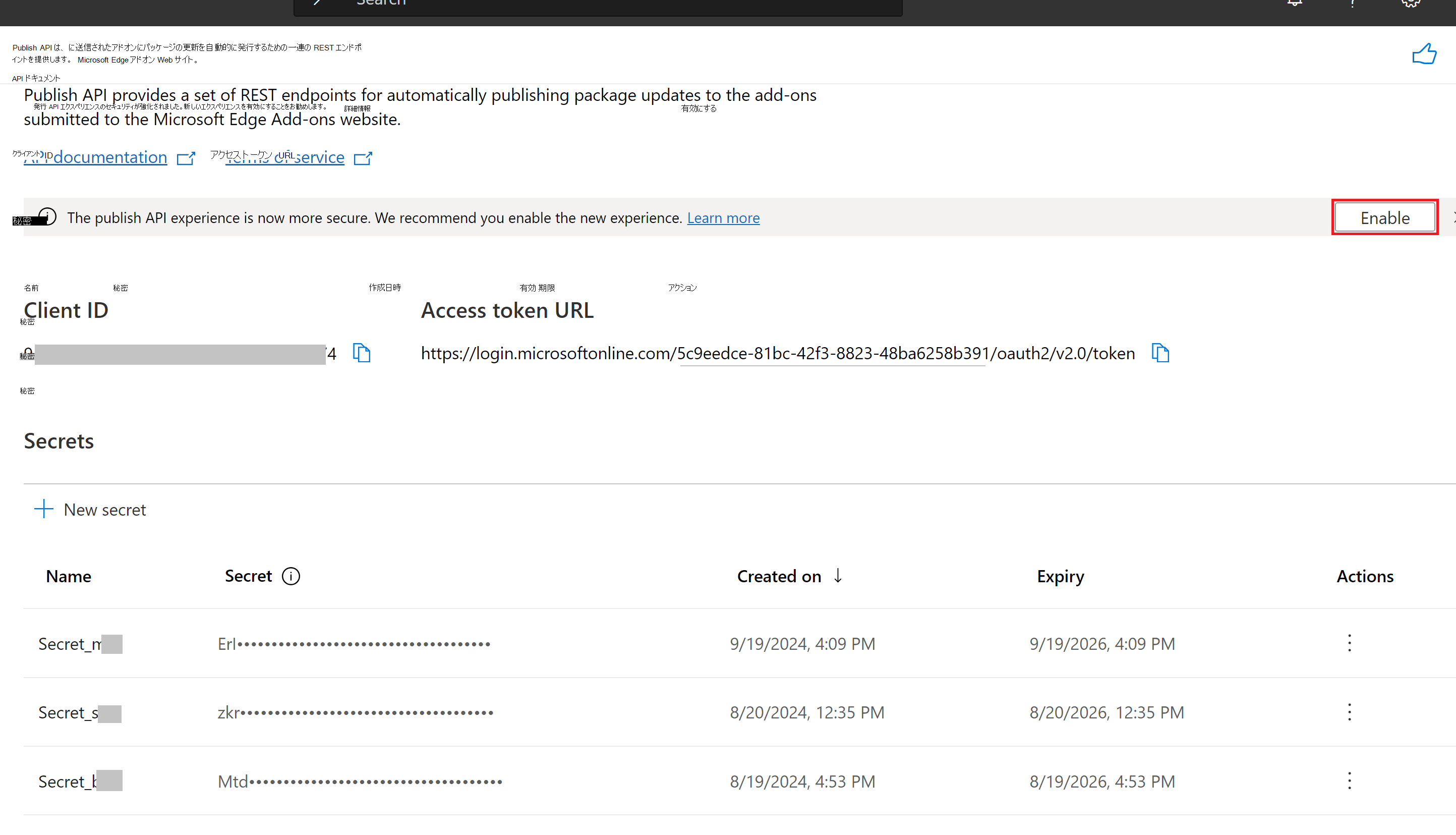Click the copy icon next to Access token URL
Viewport: 1456px width, 835px height.
pos(1160,353)
